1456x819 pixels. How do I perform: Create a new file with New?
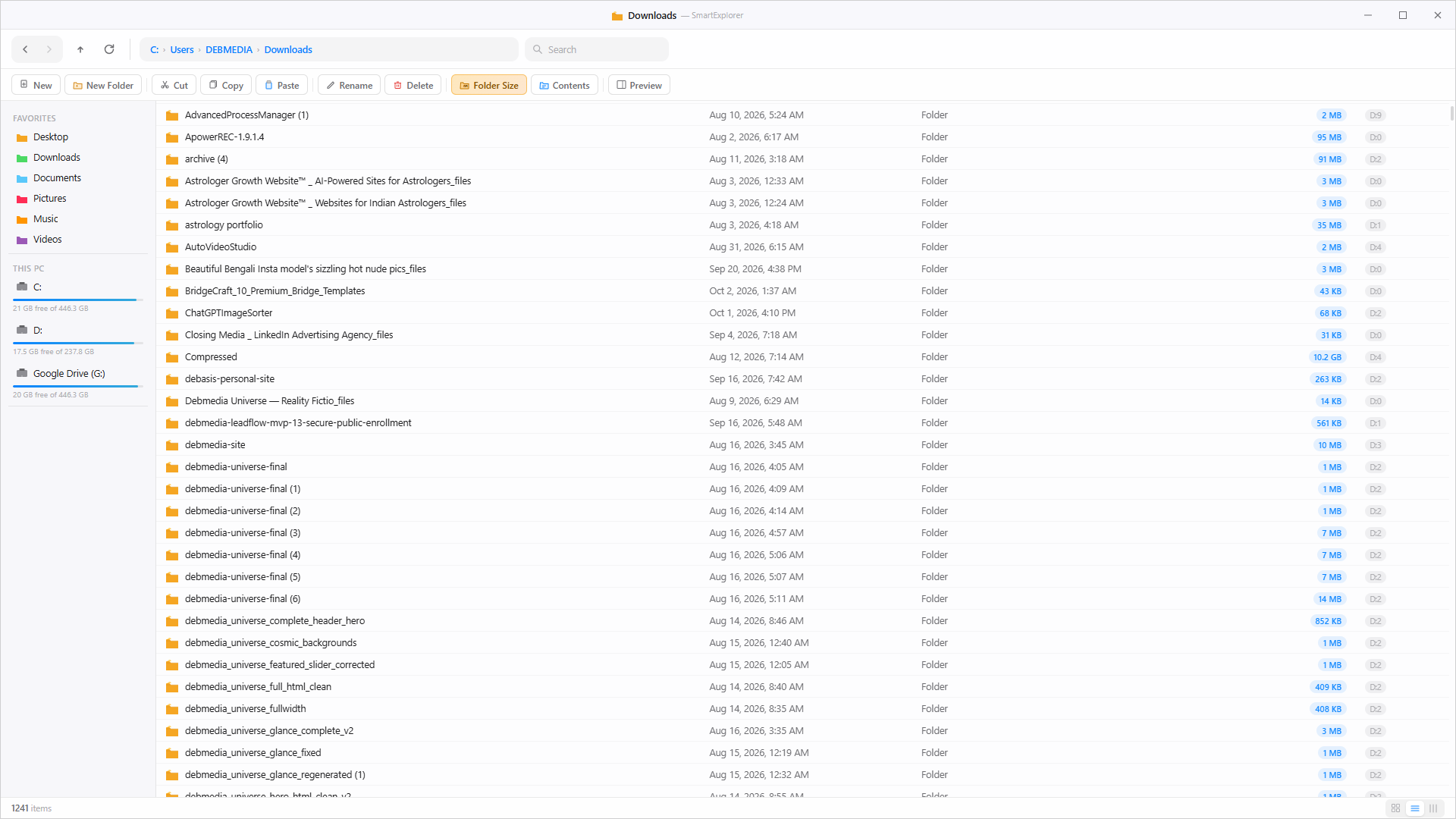36,85
